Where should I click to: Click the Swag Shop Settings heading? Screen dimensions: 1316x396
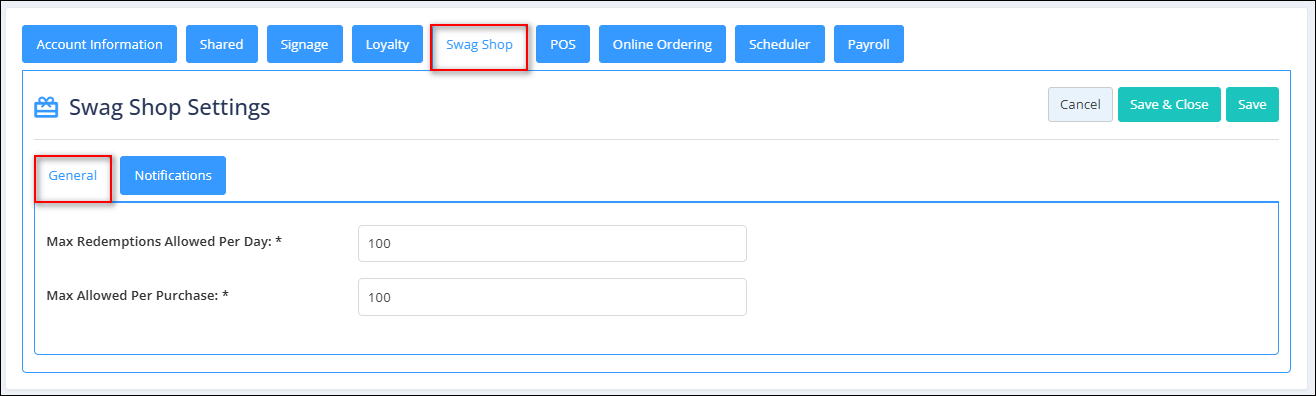pos(170,107)
